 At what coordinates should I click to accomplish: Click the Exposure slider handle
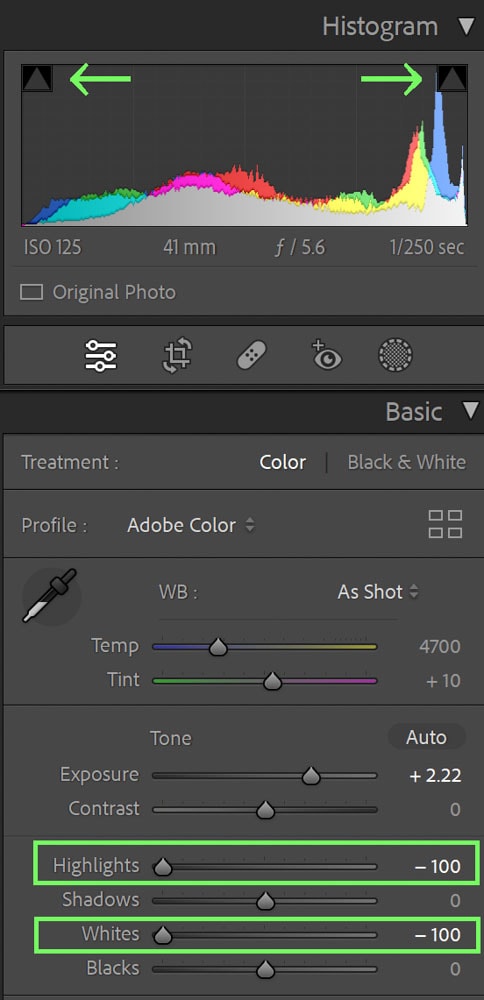(x=311, y=776)
